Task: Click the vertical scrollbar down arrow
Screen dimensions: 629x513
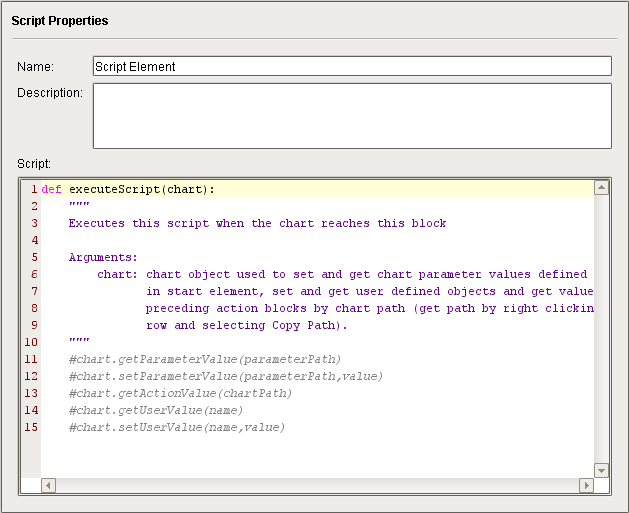Action: click(601, 470)
